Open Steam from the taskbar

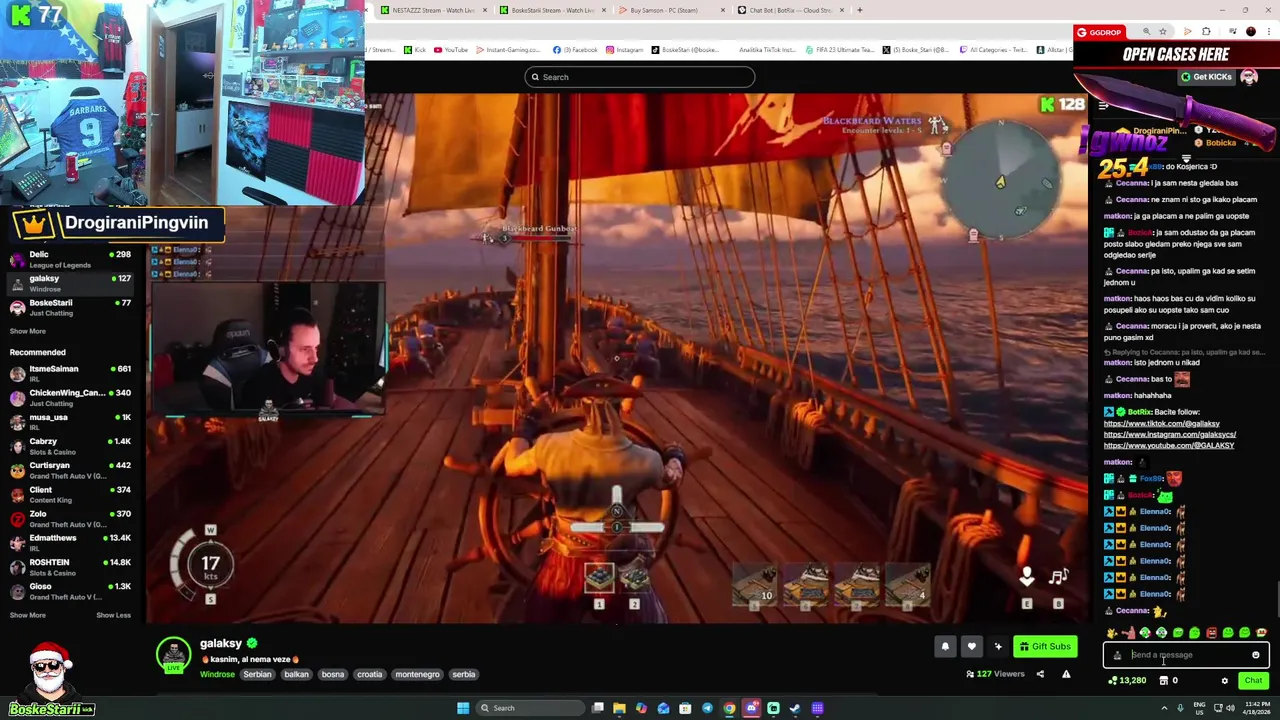pos(795,708)
